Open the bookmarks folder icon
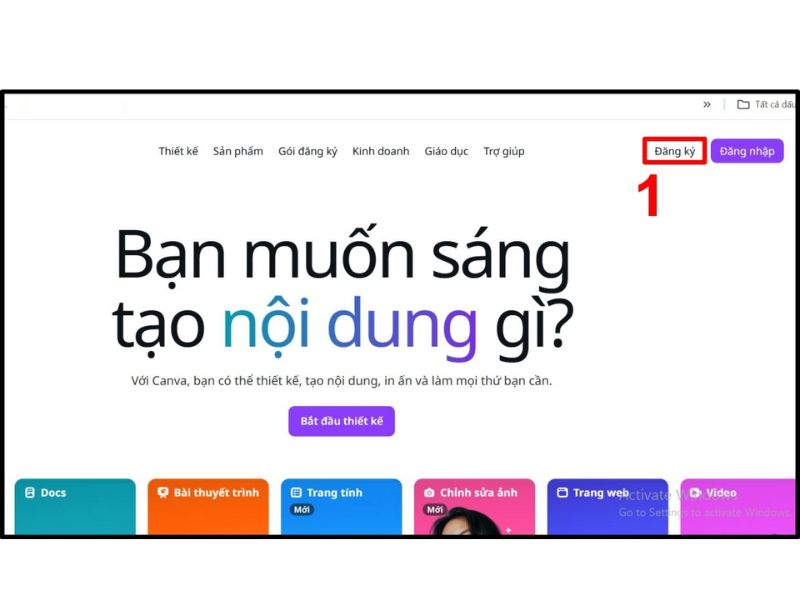Screen dimensions: 800x600 pyautogui.click(x=741, y=103)
